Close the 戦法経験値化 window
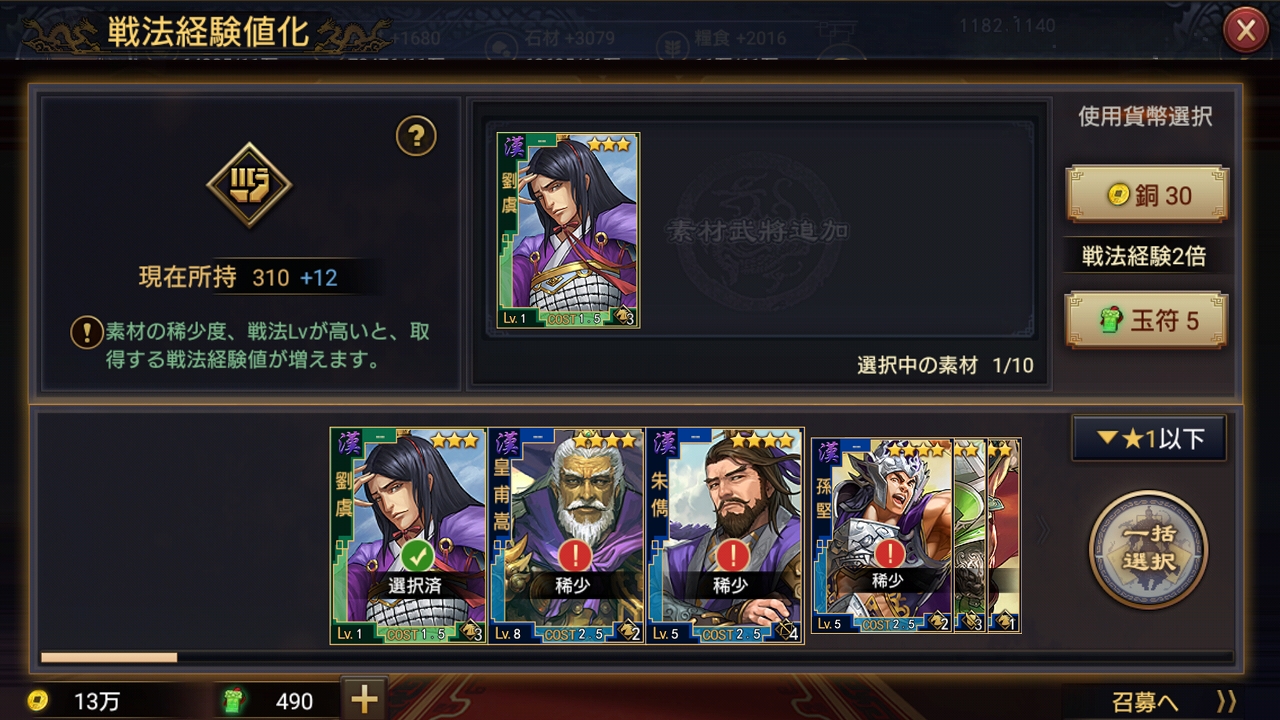The height and width of the screenshot is (720, 1280). (x=1246, y=31)
